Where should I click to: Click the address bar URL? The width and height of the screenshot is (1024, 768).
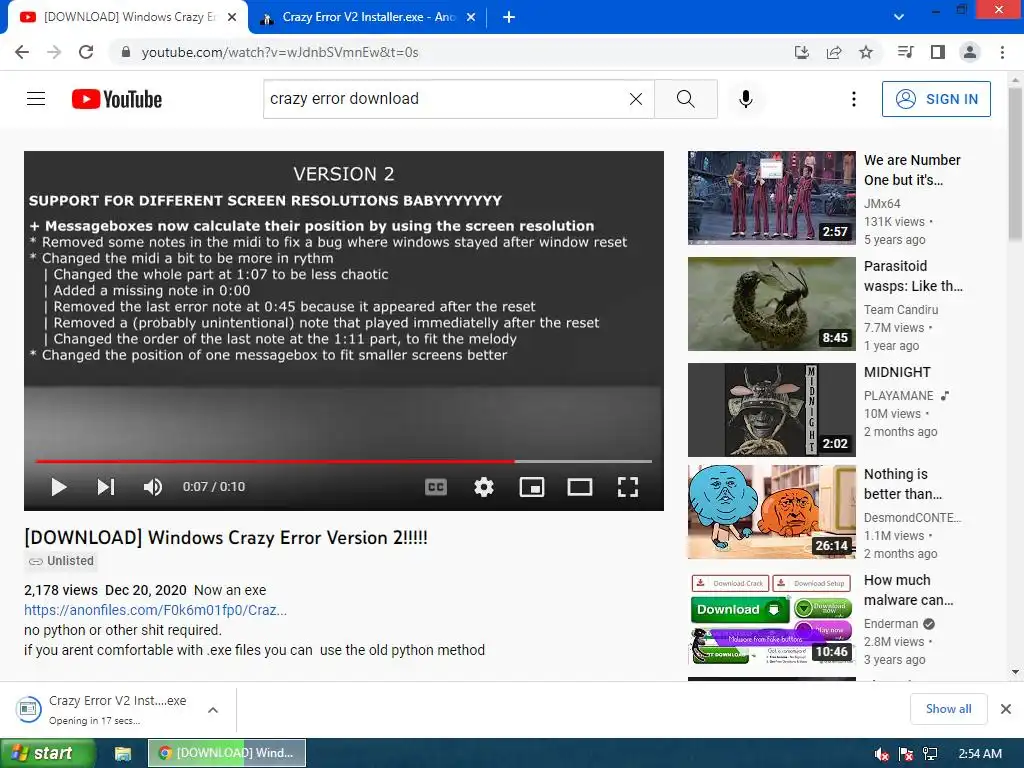coord(280,52)
